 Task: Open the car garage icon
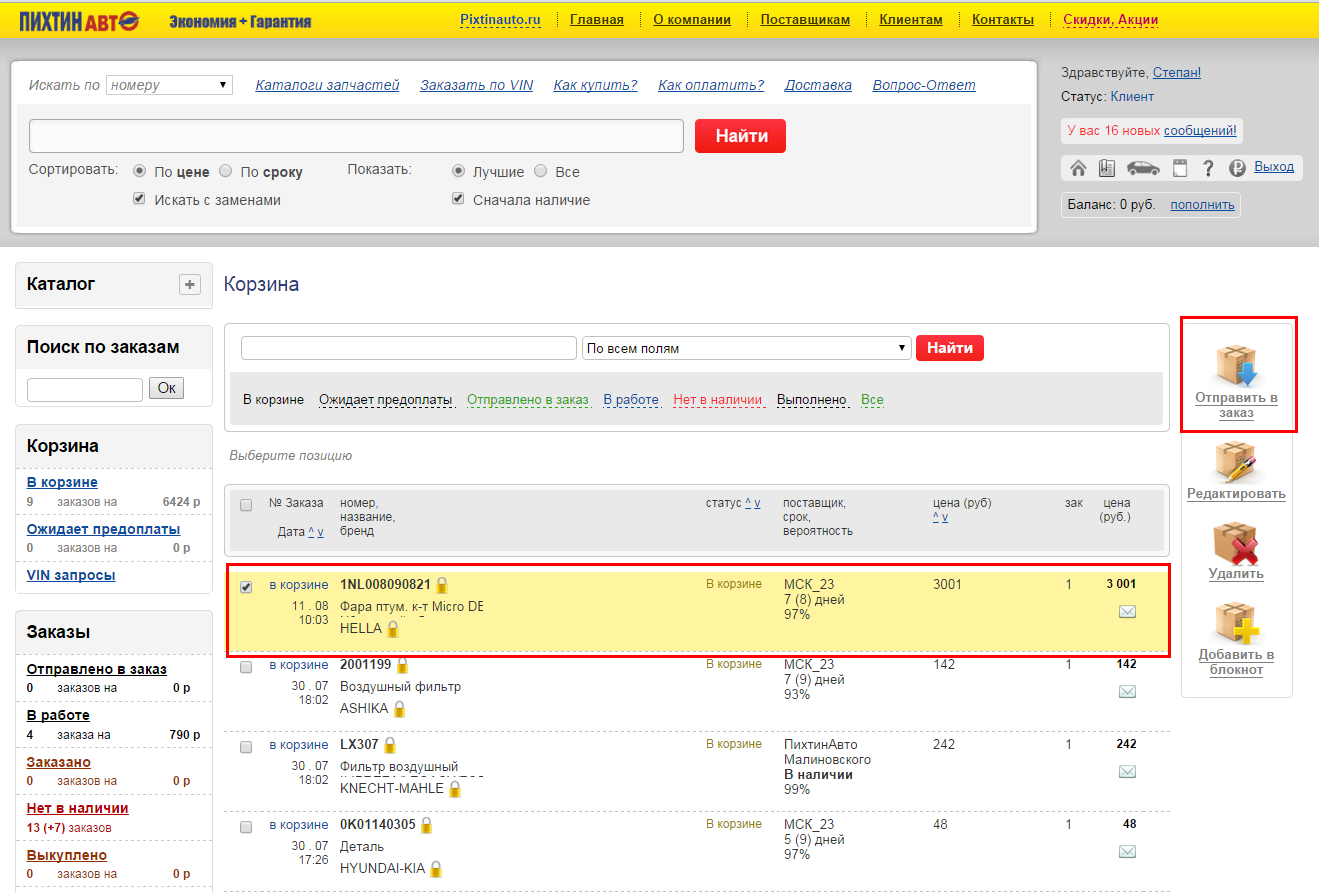[x=1143, y=168]
